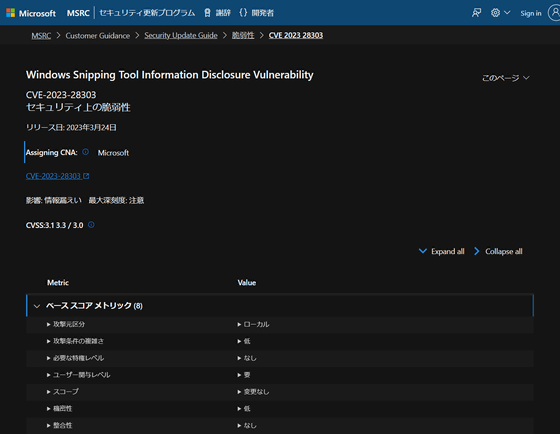Open the feedback person icon in header

click(x=476, y=13)
